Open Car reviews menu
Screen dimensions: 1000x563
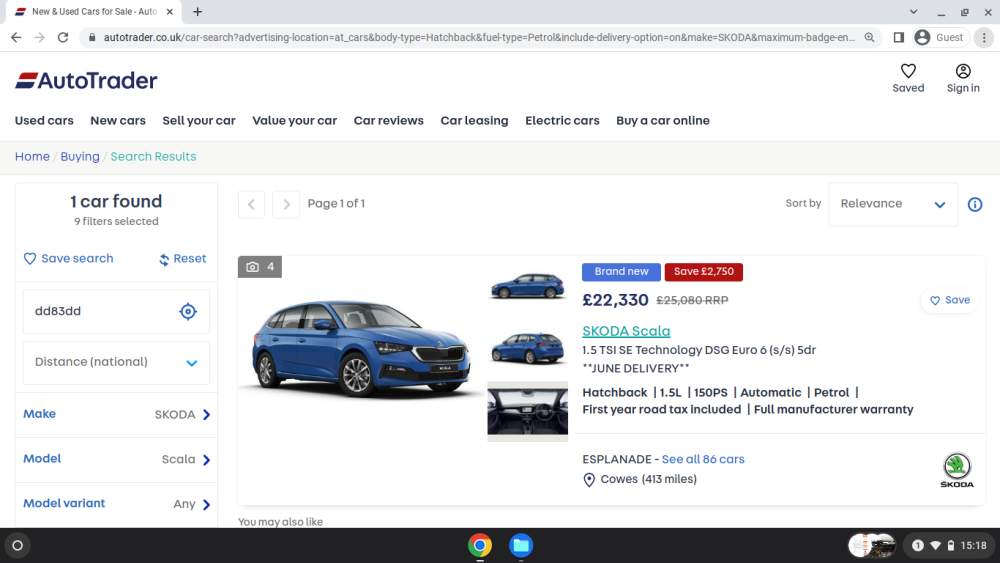coord(388,121)
